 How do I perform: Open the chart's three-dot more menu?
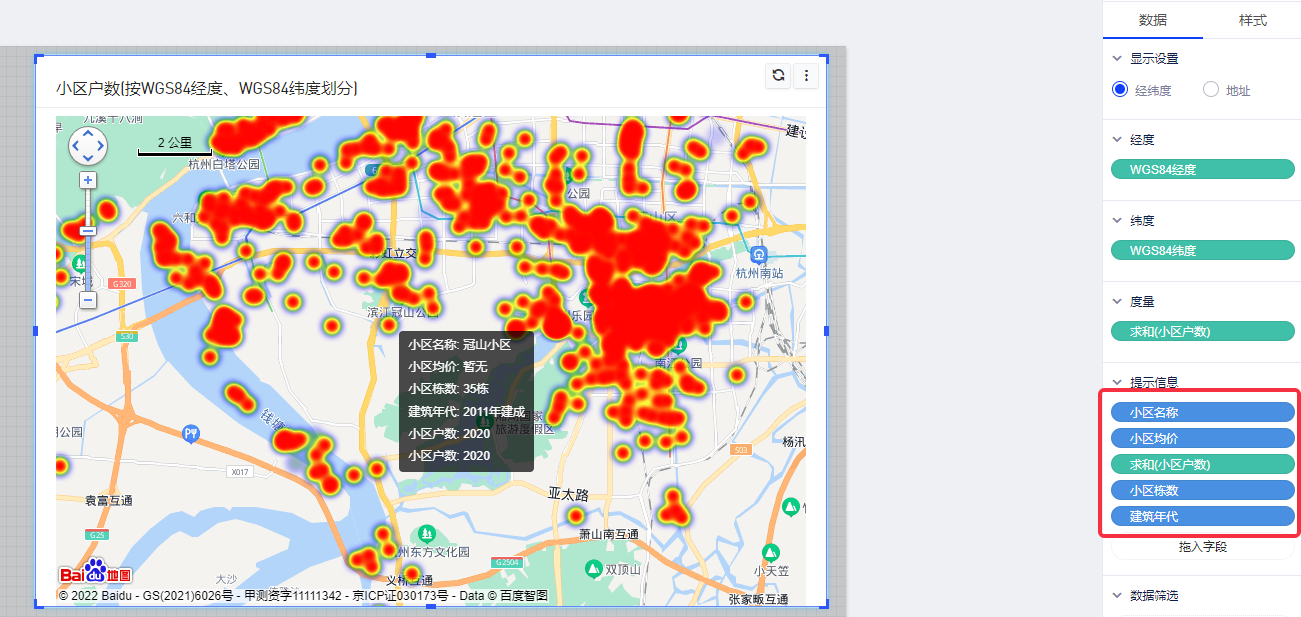pyautogui.click(x=806, y=76)
